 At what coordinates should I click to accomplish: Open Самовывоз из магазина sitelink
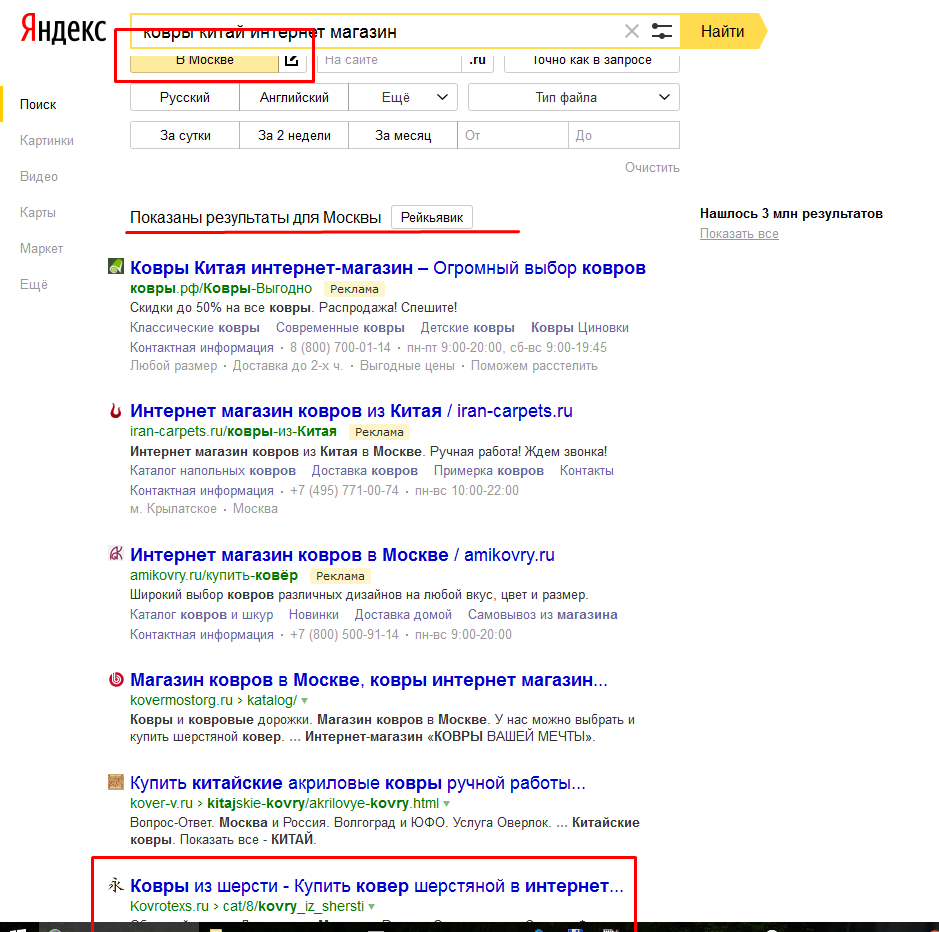543,615
